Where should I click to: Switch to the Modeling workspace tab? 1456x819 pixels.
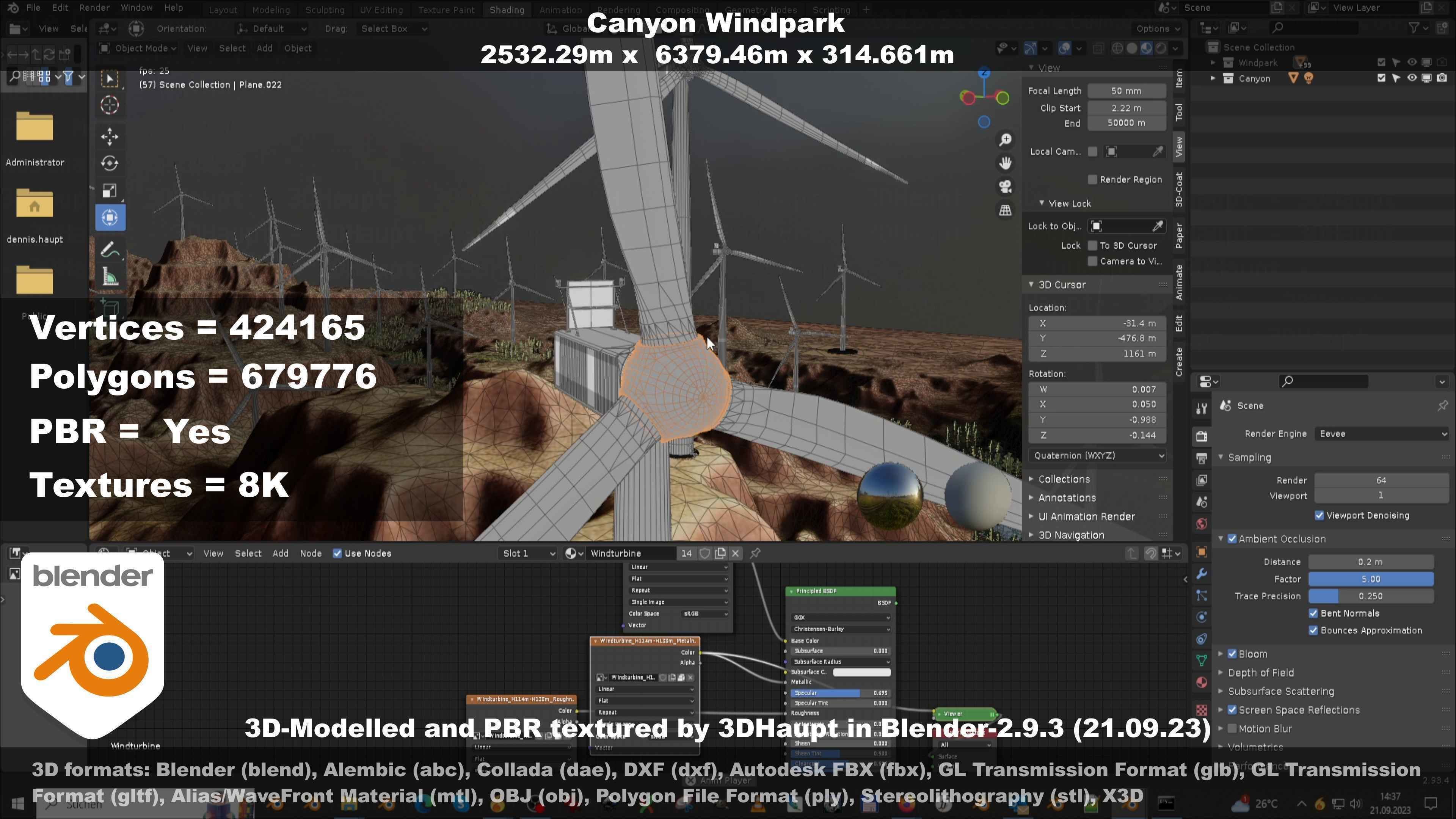271,9
